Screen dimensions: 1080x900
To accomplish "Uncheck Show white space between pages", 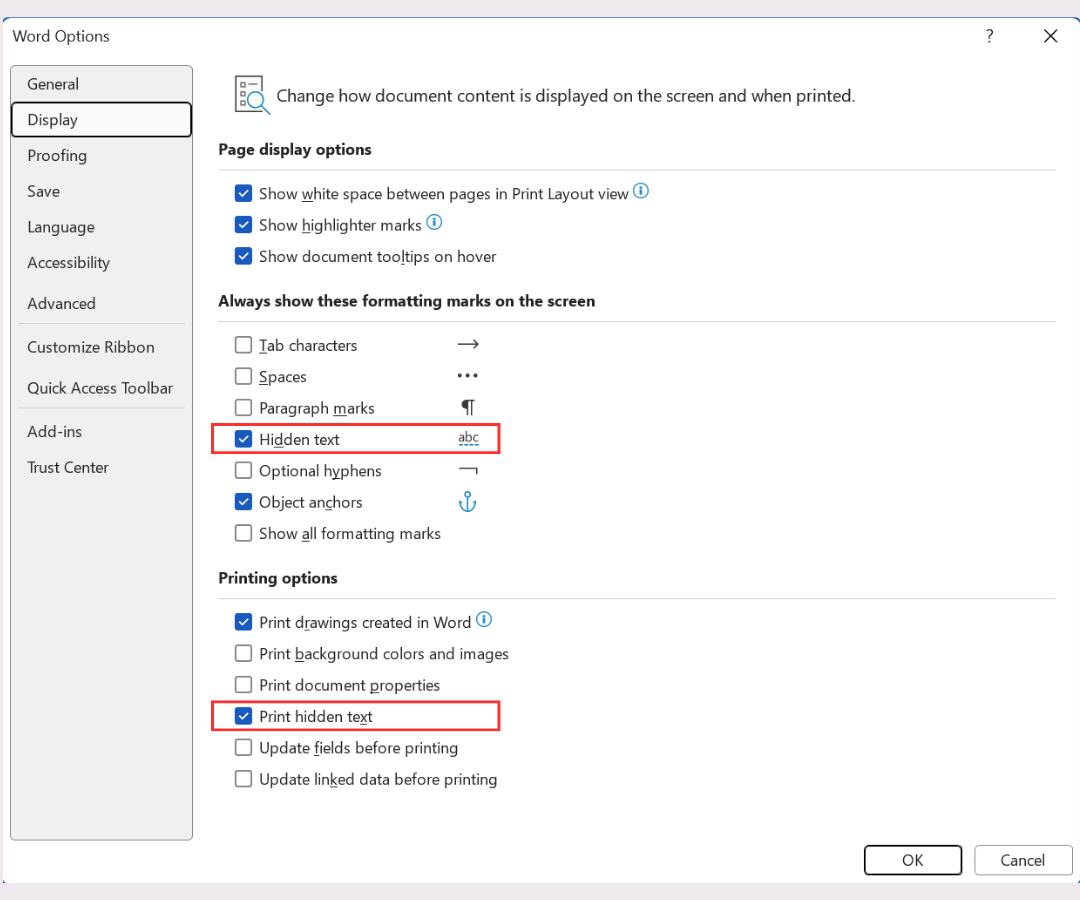I will pyautogui.click(x=243, y=193).
